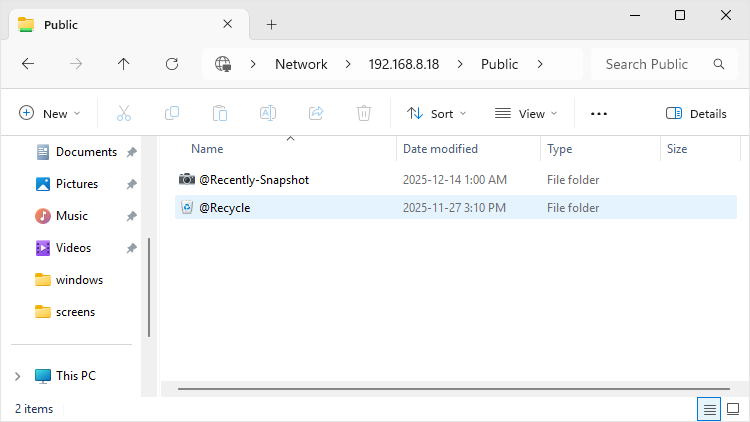The height and width of the screenshot is (422, 750).
Task: Click the network globe icon in address bar
Action: pyautogui.click(x=223, y=64)
